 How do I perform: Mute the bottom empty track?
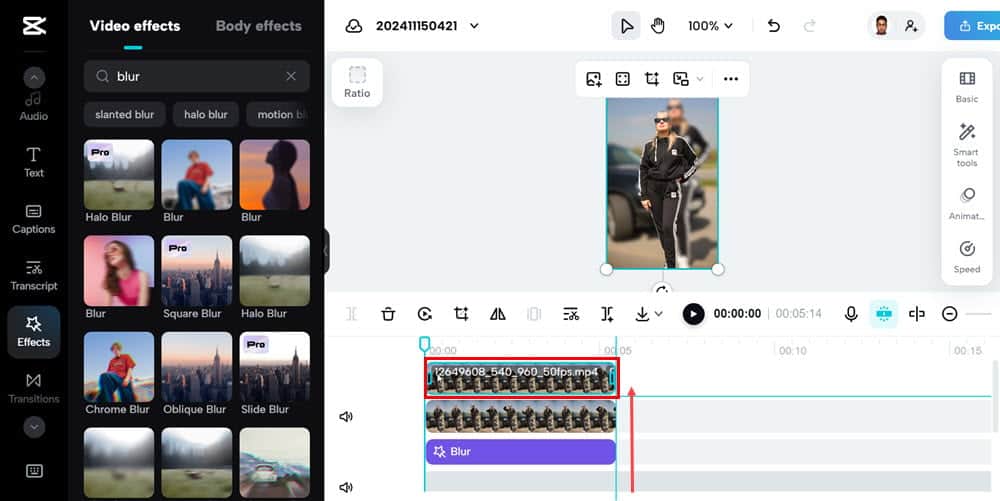coord(346,488)
